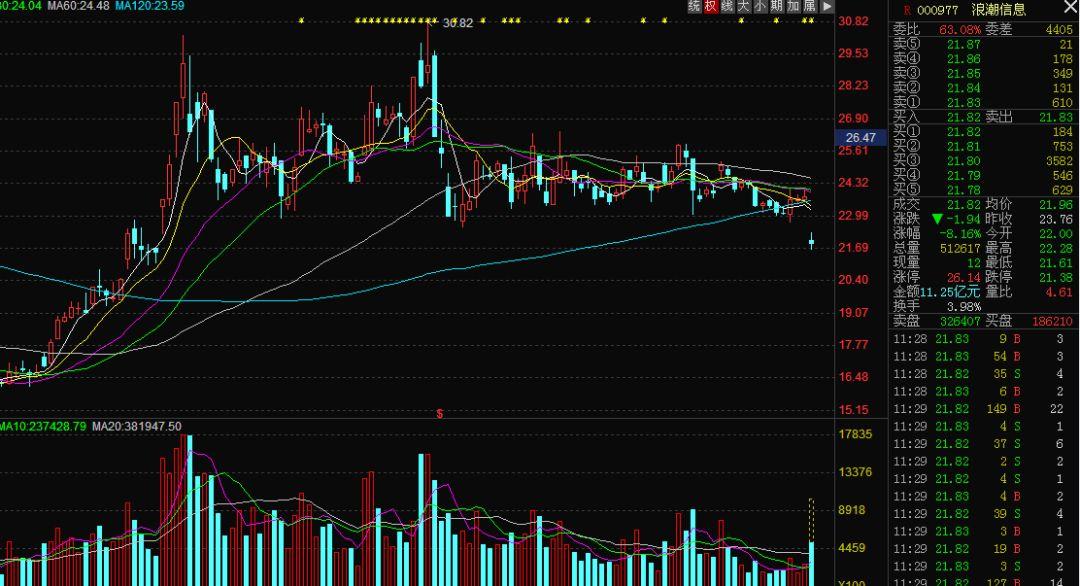The height and width of the screenshot is (586, 1080).
Task: Click the 量比 4.61 value
Action: point(1059,292)
